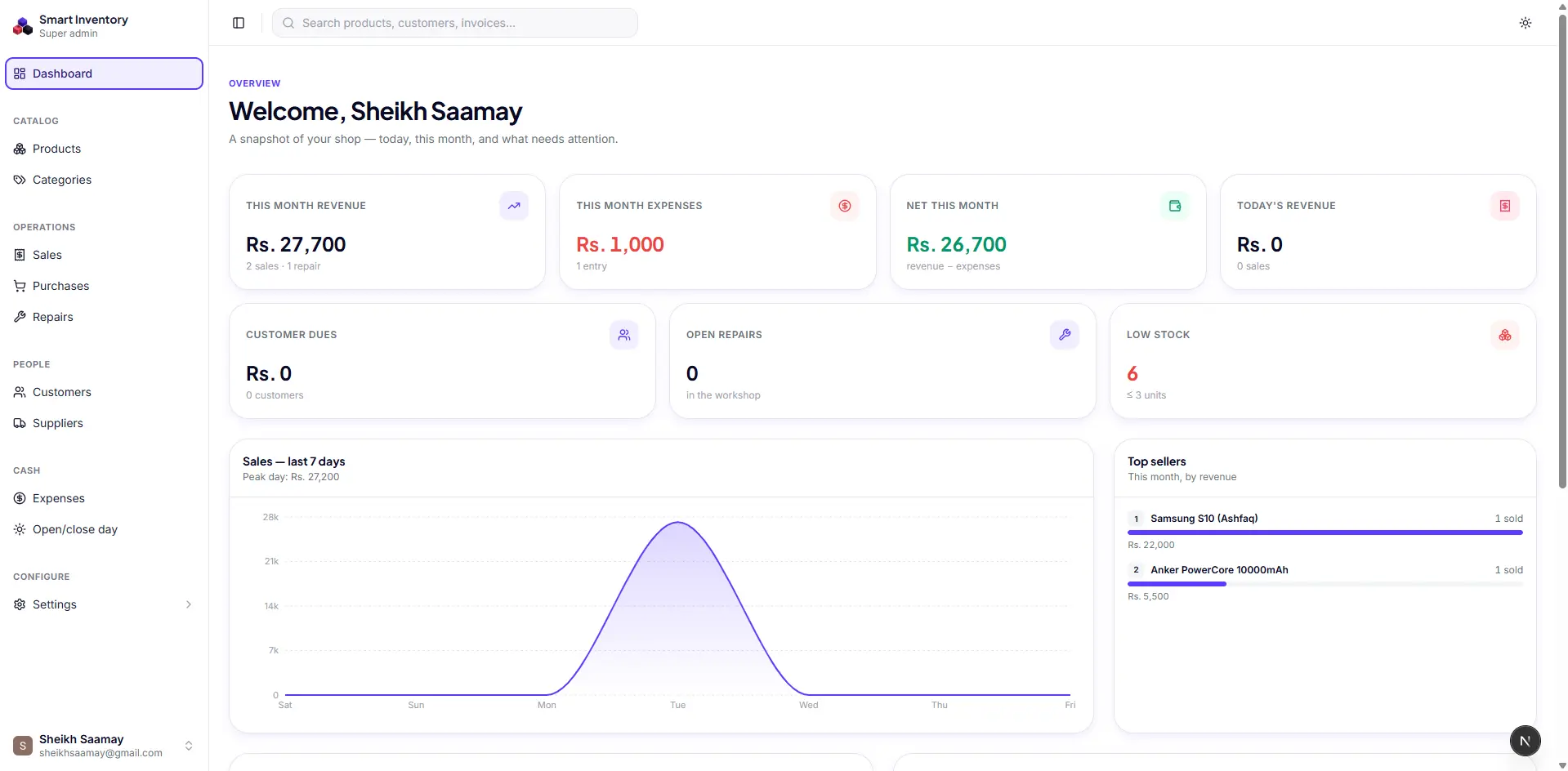Click the Rs. 26,700 net value
Image resolution: width=1568 pixels, height=771 pixels.
[x=956, y=244]
